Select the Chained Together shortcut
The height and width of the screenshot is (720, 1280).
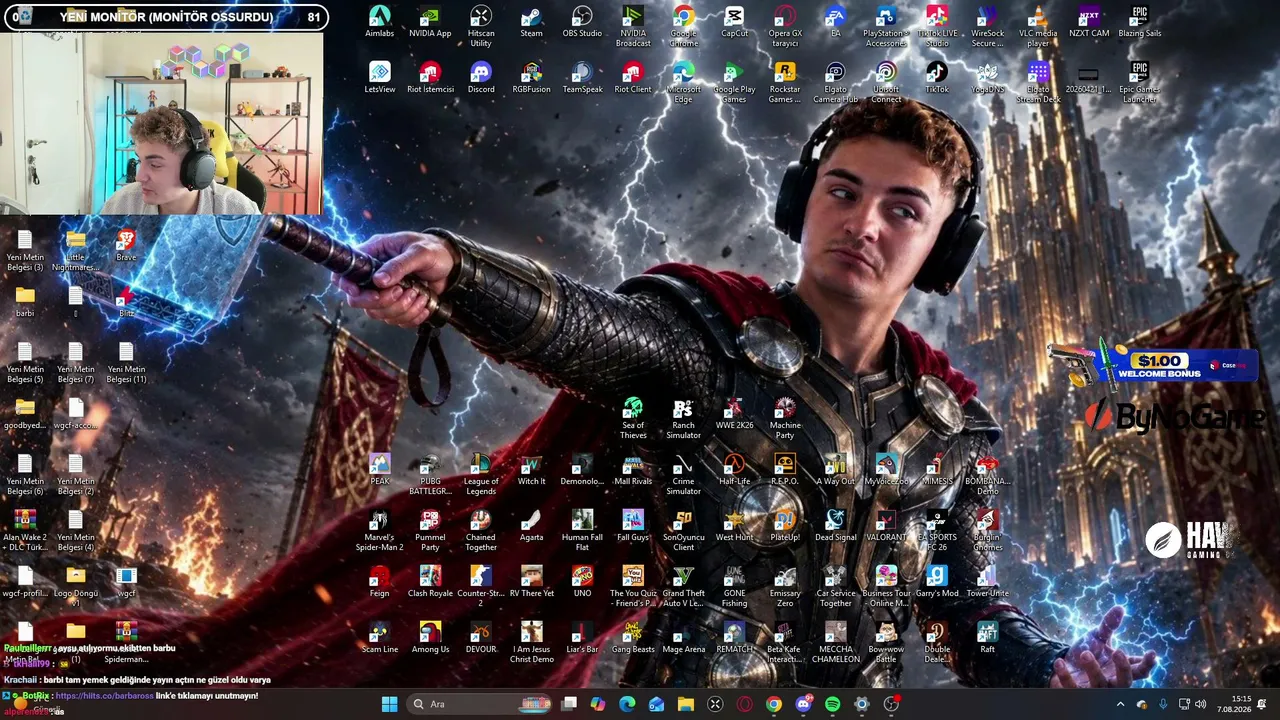[481, 531]
